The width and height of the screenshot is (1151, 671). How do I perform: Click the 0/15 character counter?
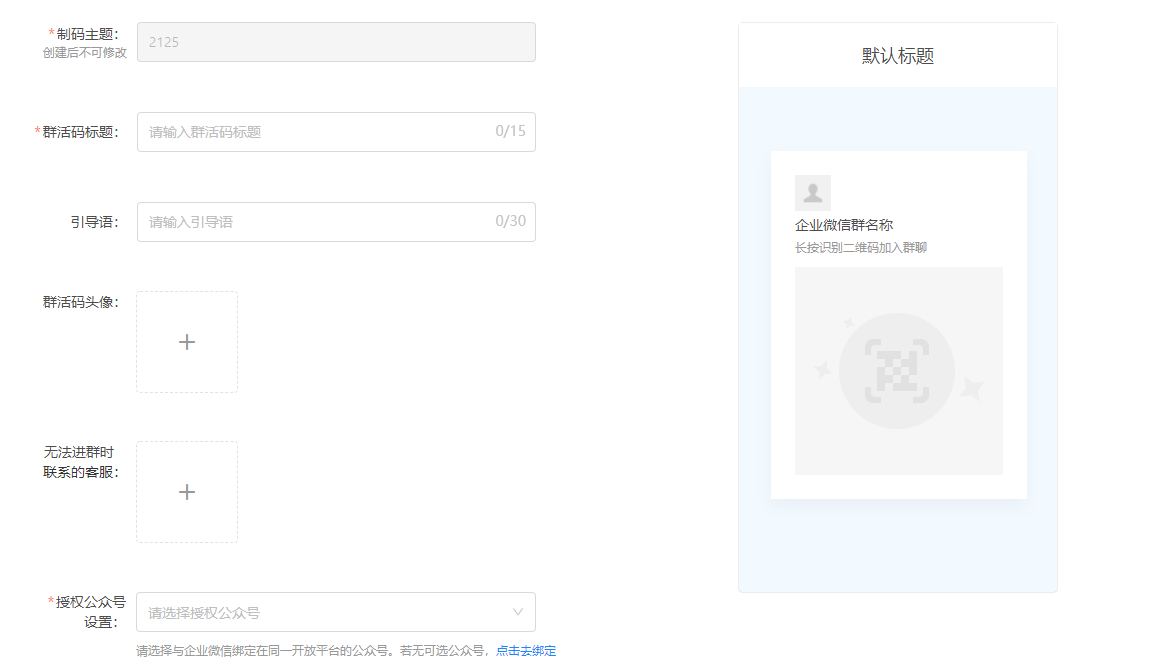tap(510, 131)
